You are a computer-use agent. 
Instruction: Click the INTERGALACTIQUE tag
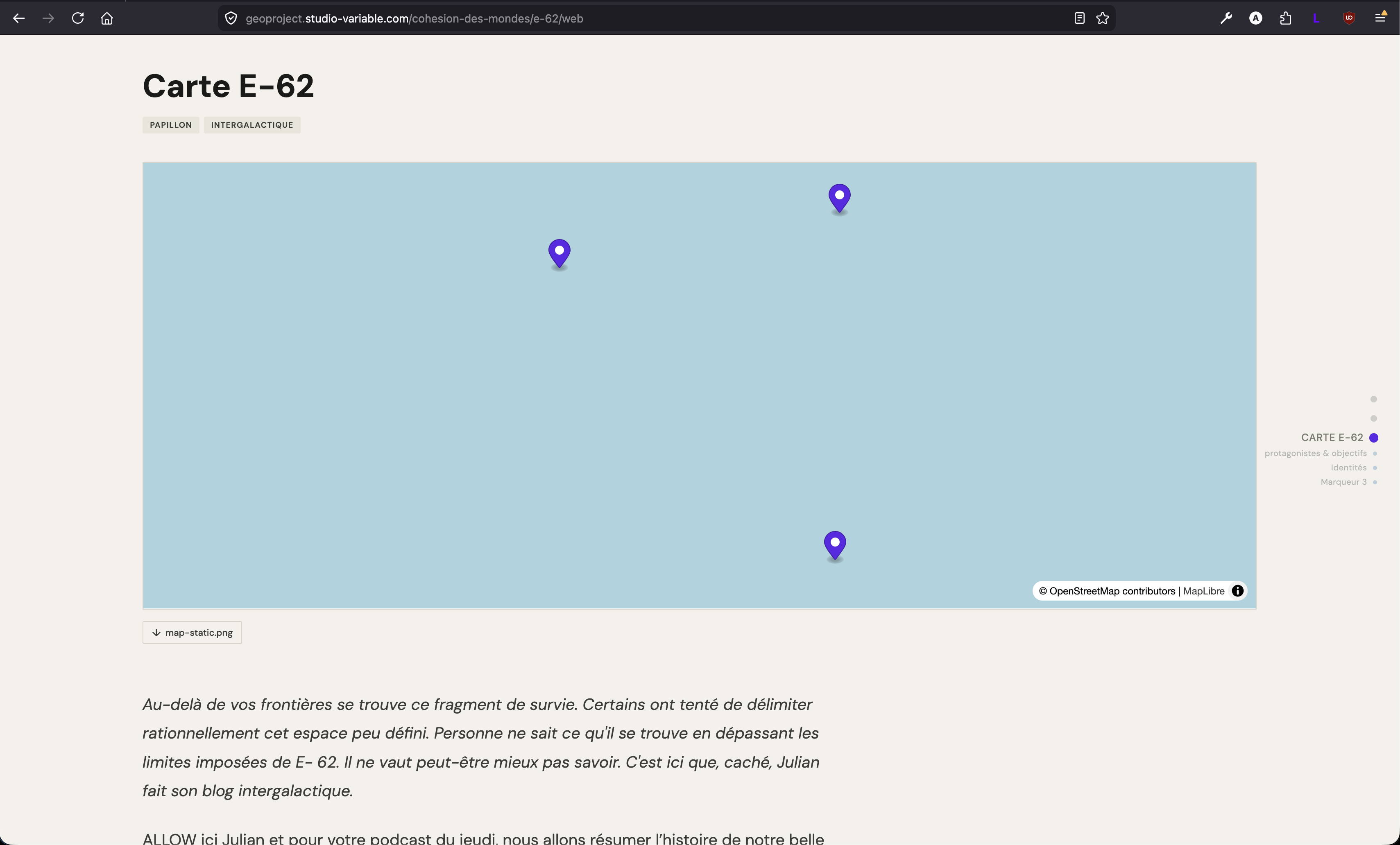click(252, 125)
